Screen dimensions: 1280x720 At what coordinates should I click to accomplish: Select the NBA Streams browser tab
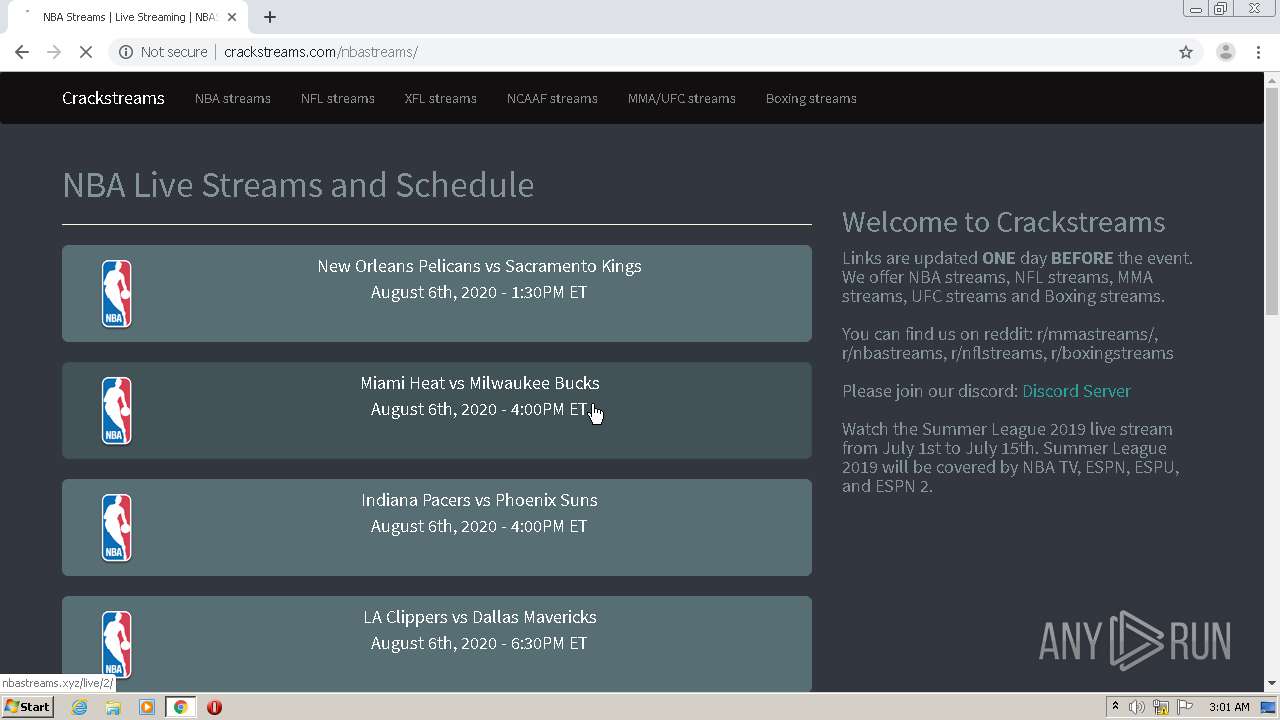click(x=128, y=17)
